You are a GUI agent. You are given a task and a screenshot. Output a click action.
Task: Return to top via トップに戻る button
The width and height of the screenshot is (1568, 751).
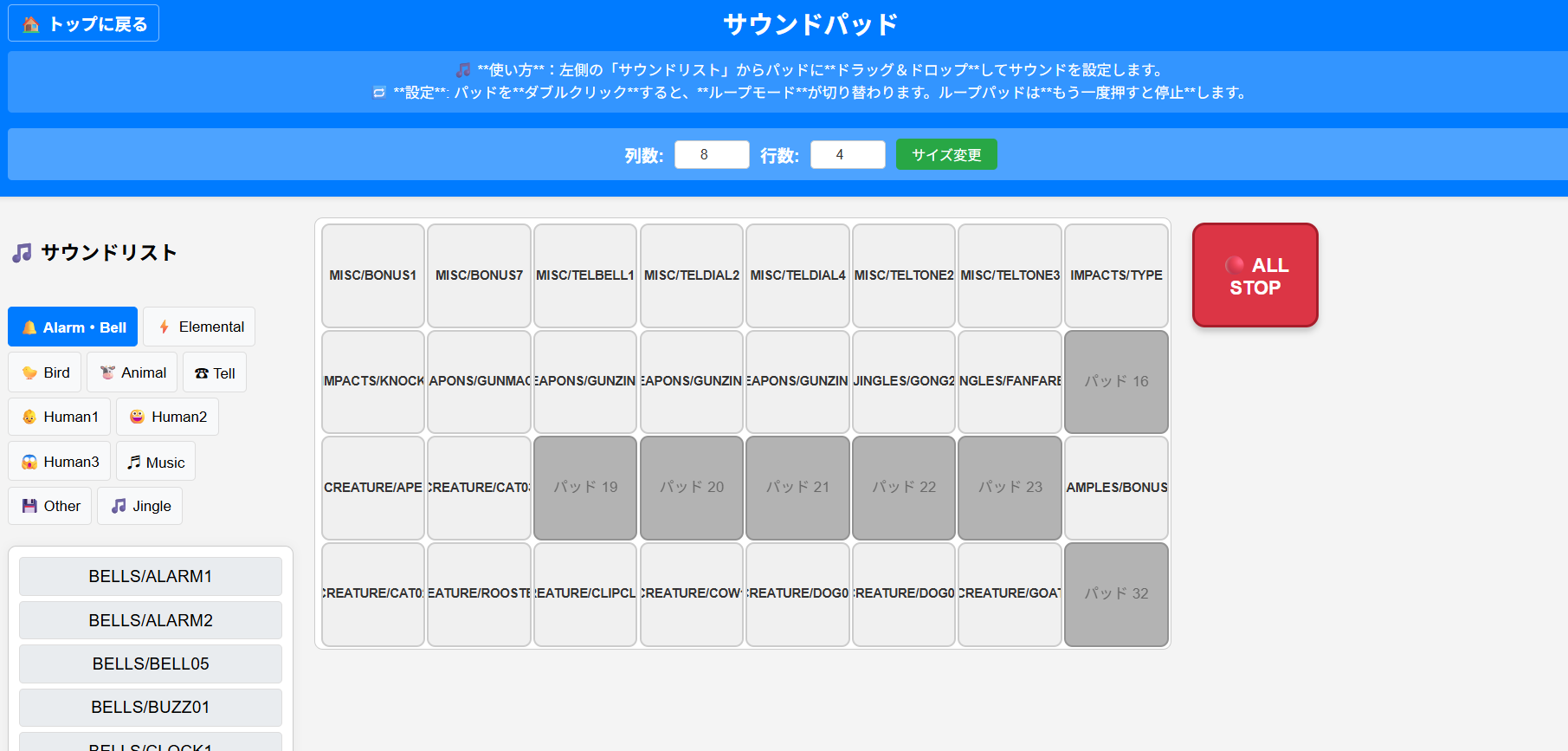point(83,23)
